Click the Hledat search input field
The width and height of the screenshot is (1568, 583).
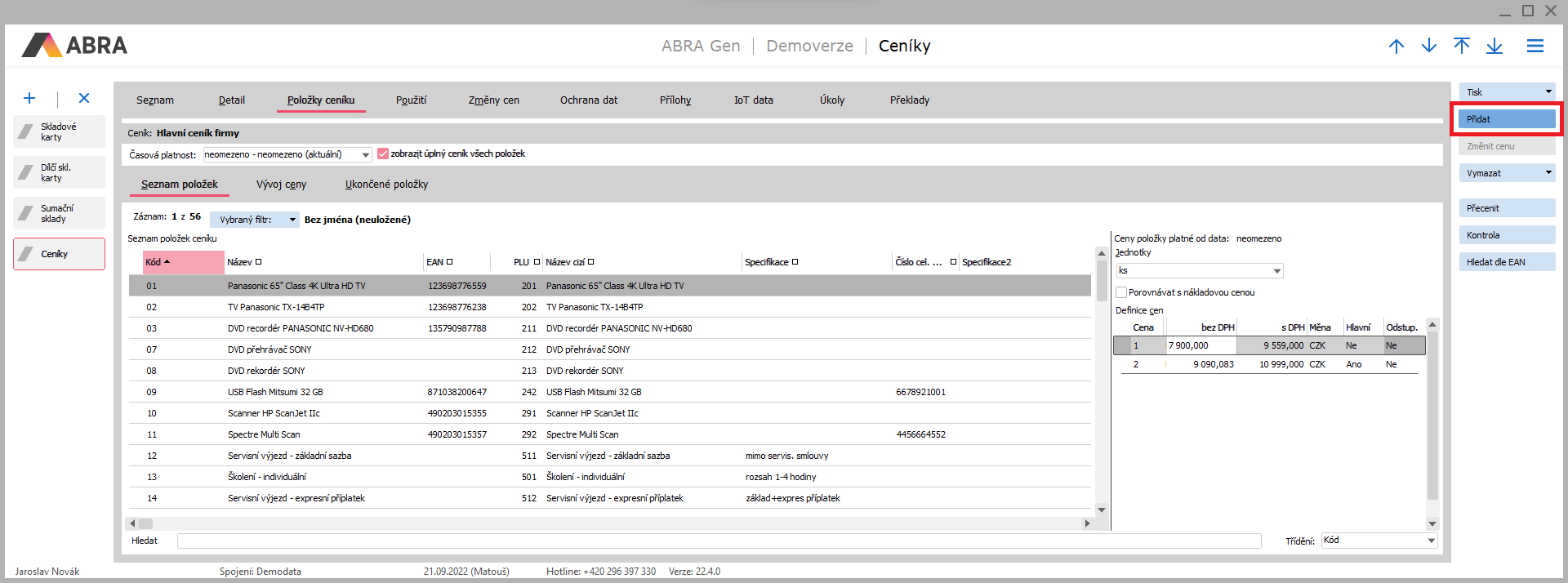[719, 541]
